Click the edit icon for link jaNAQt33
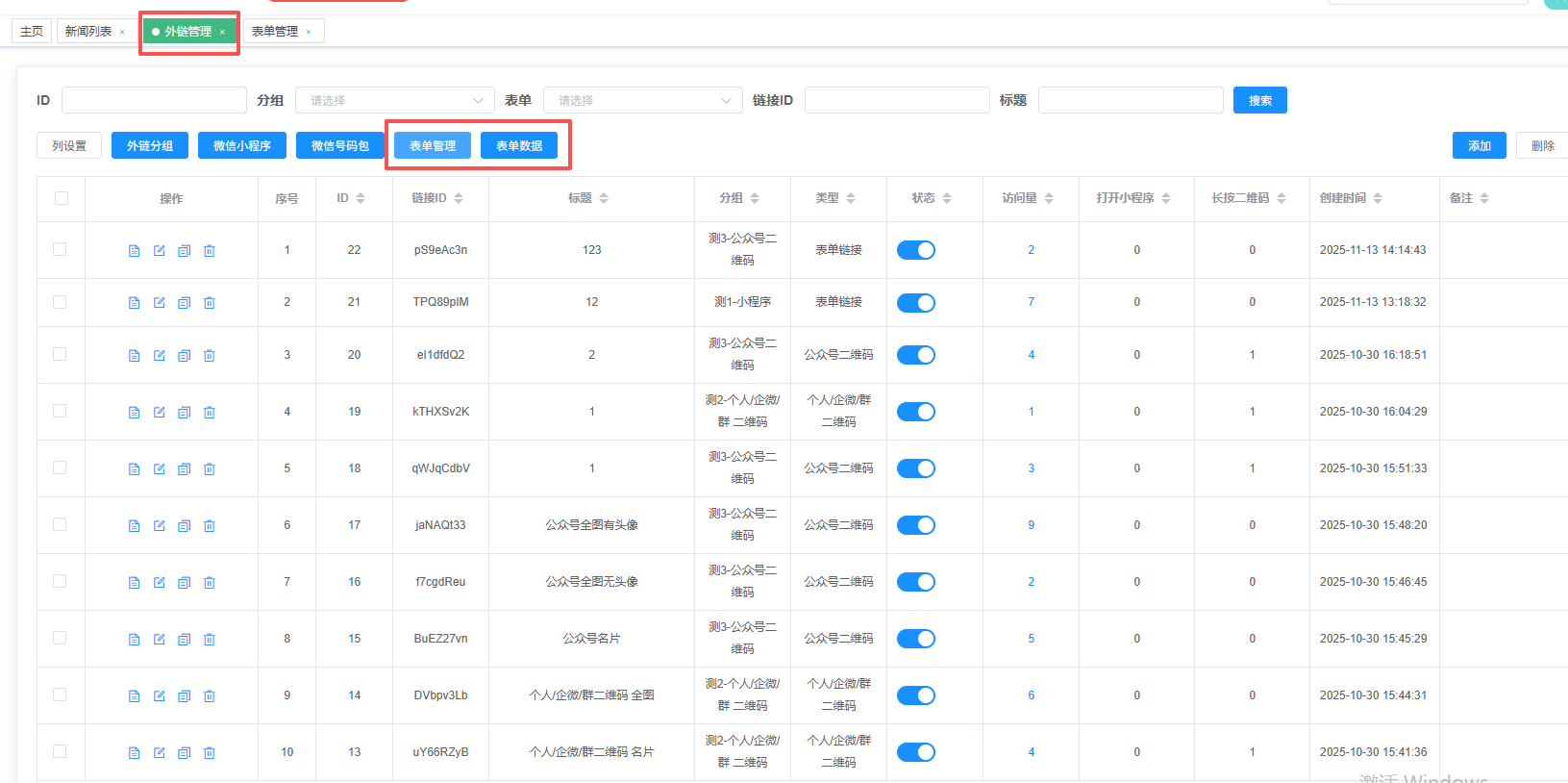The image size is (1568, 783). pyautogui.click(x=160, y=526)
